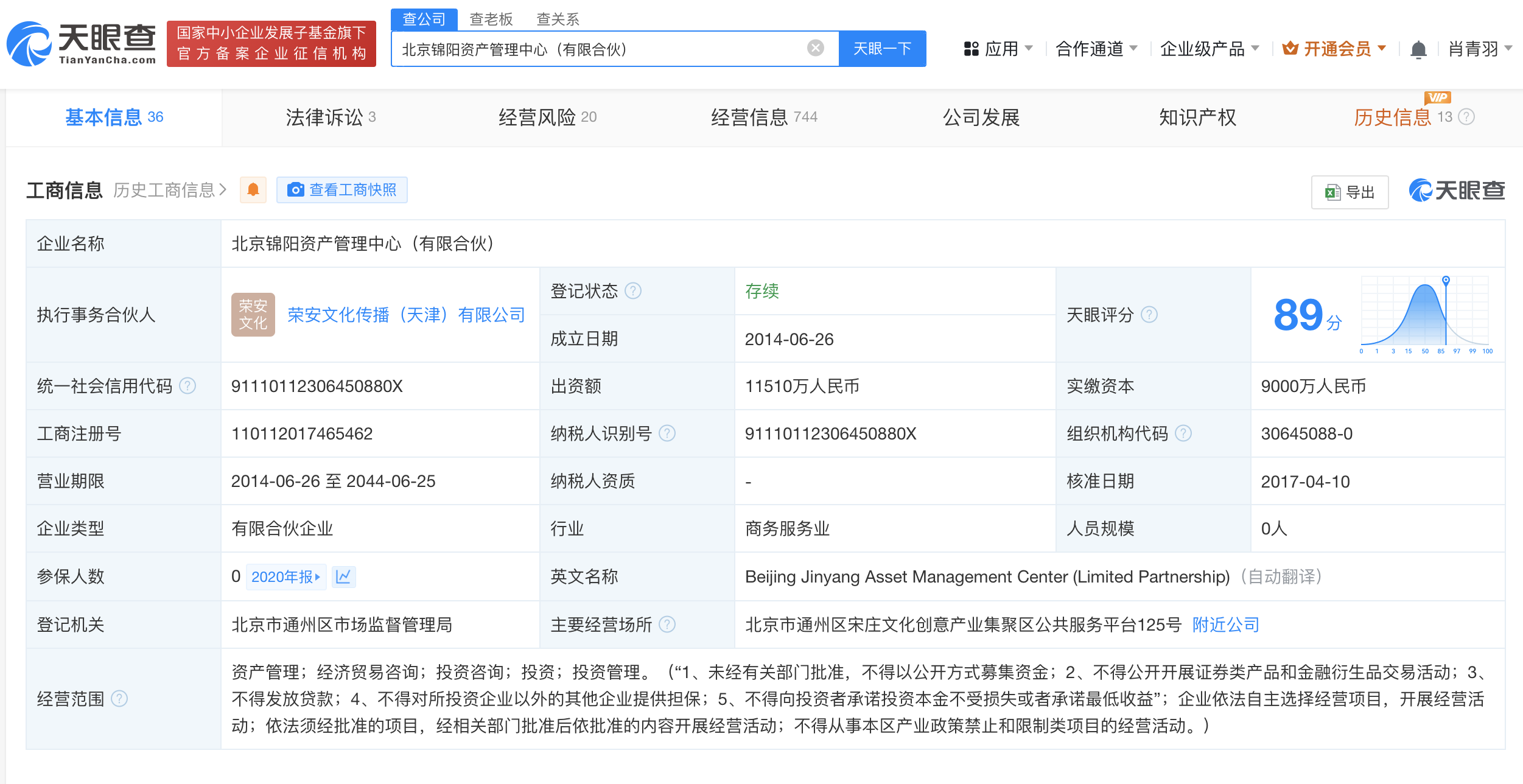Switch to the 查关系 search tab

tap(558, 19)
